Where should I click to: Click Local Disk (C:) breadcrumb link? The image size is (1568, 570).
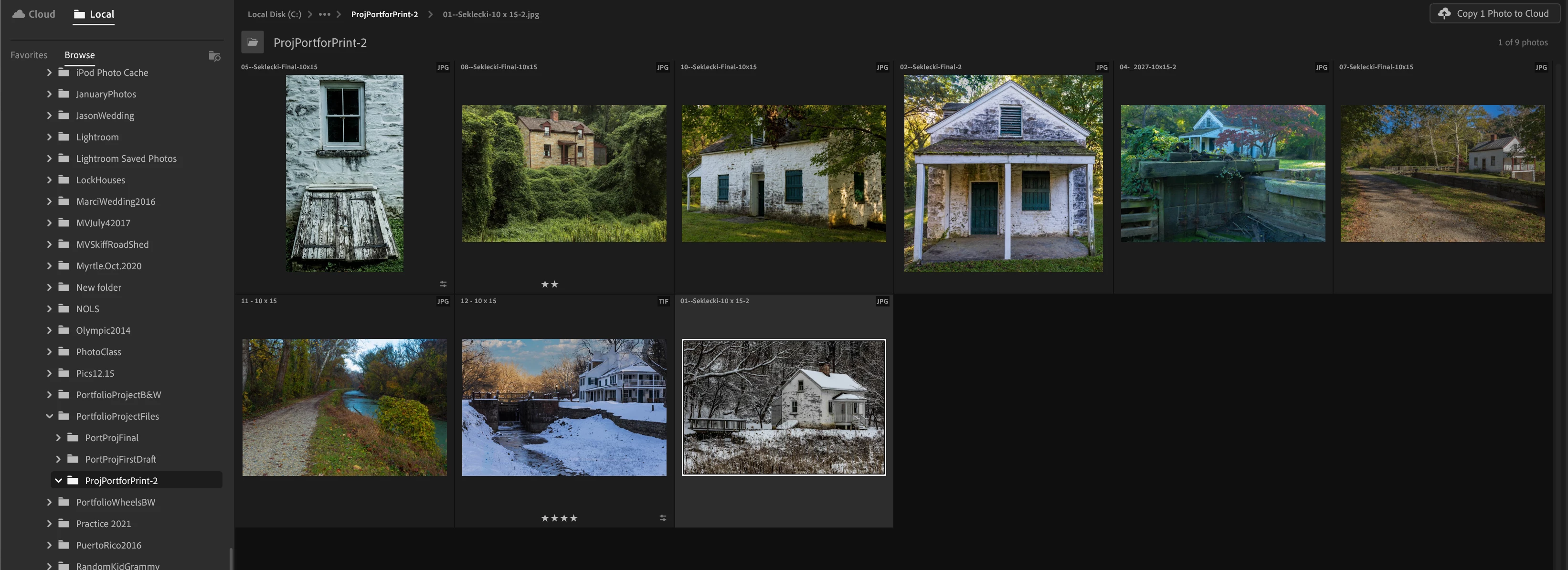(274, 14)
